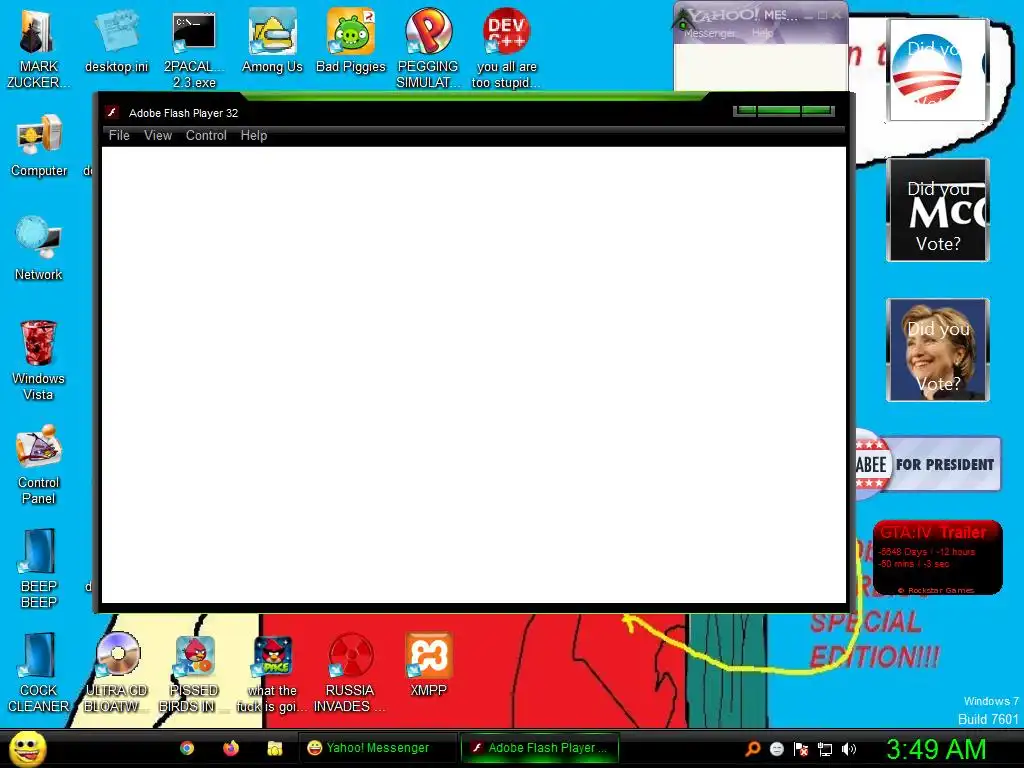Select the Network desktop icon
Viewport: 1024px width, 768px height.
tap(39, 249)
